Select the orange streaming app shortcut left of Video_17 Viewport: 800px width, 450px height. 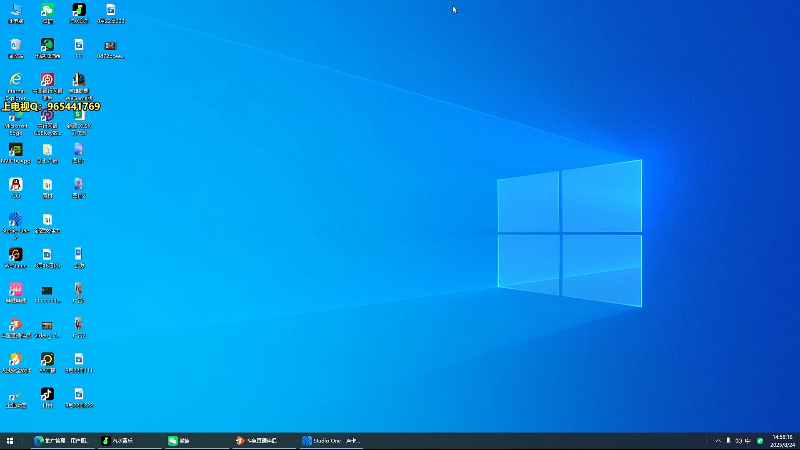tap(16, 328)
